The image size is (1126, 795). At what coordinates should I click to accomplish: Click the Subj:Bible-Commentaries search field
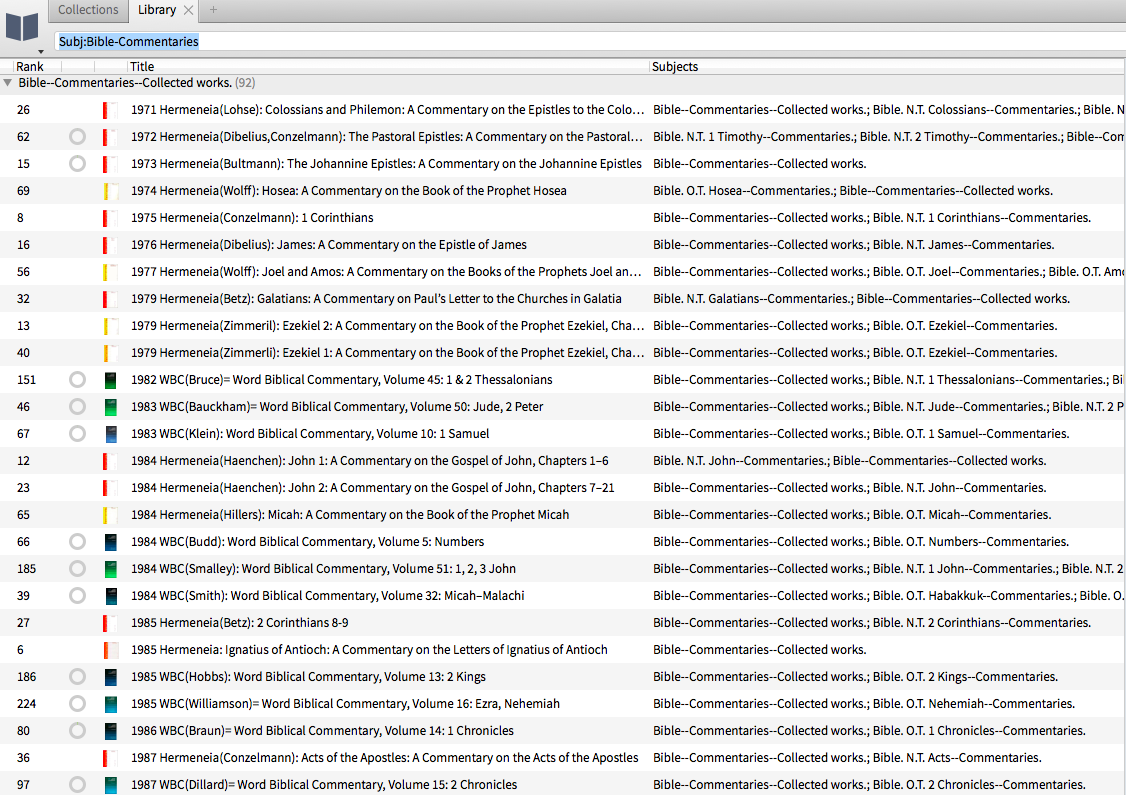(x=589, y=42)
